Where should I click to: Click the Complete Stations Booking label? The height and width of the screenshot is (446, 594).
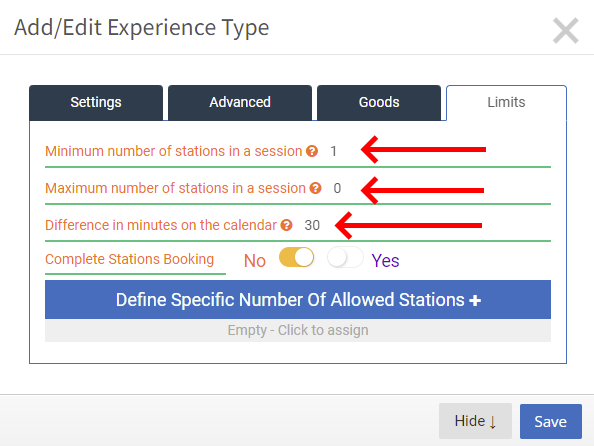(x=130, y=259)
